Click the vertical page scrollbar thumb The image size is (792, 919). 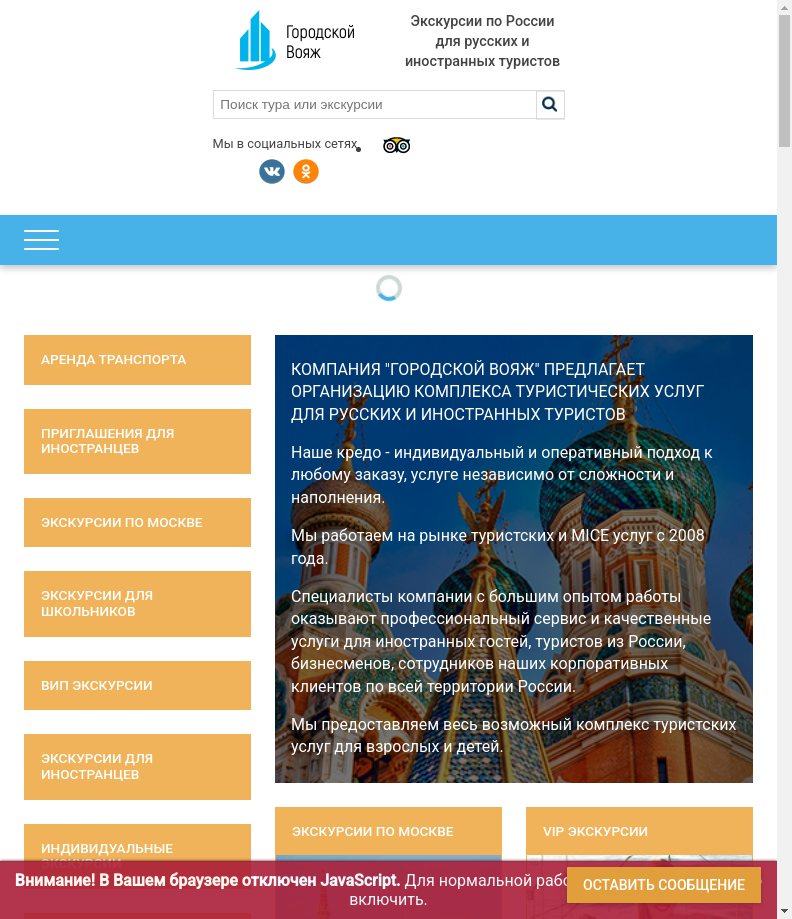click(x=784, y=81)
